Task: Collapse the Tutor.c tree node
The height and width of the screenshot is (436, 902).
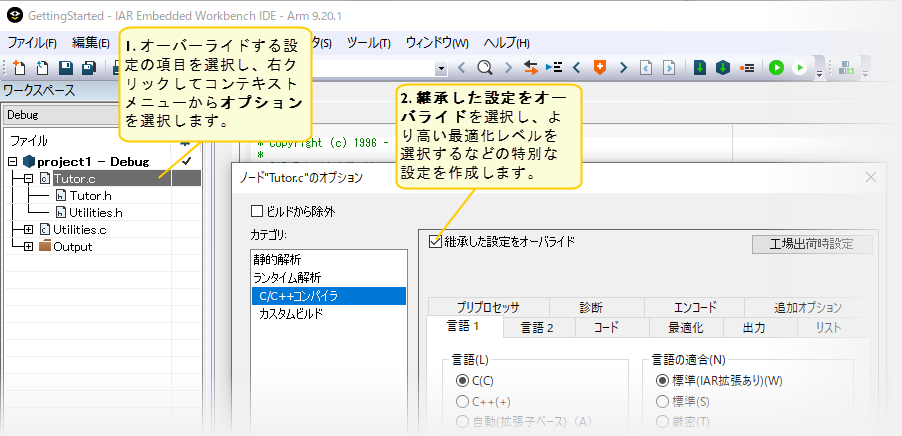Action: [x=30, y=178]
